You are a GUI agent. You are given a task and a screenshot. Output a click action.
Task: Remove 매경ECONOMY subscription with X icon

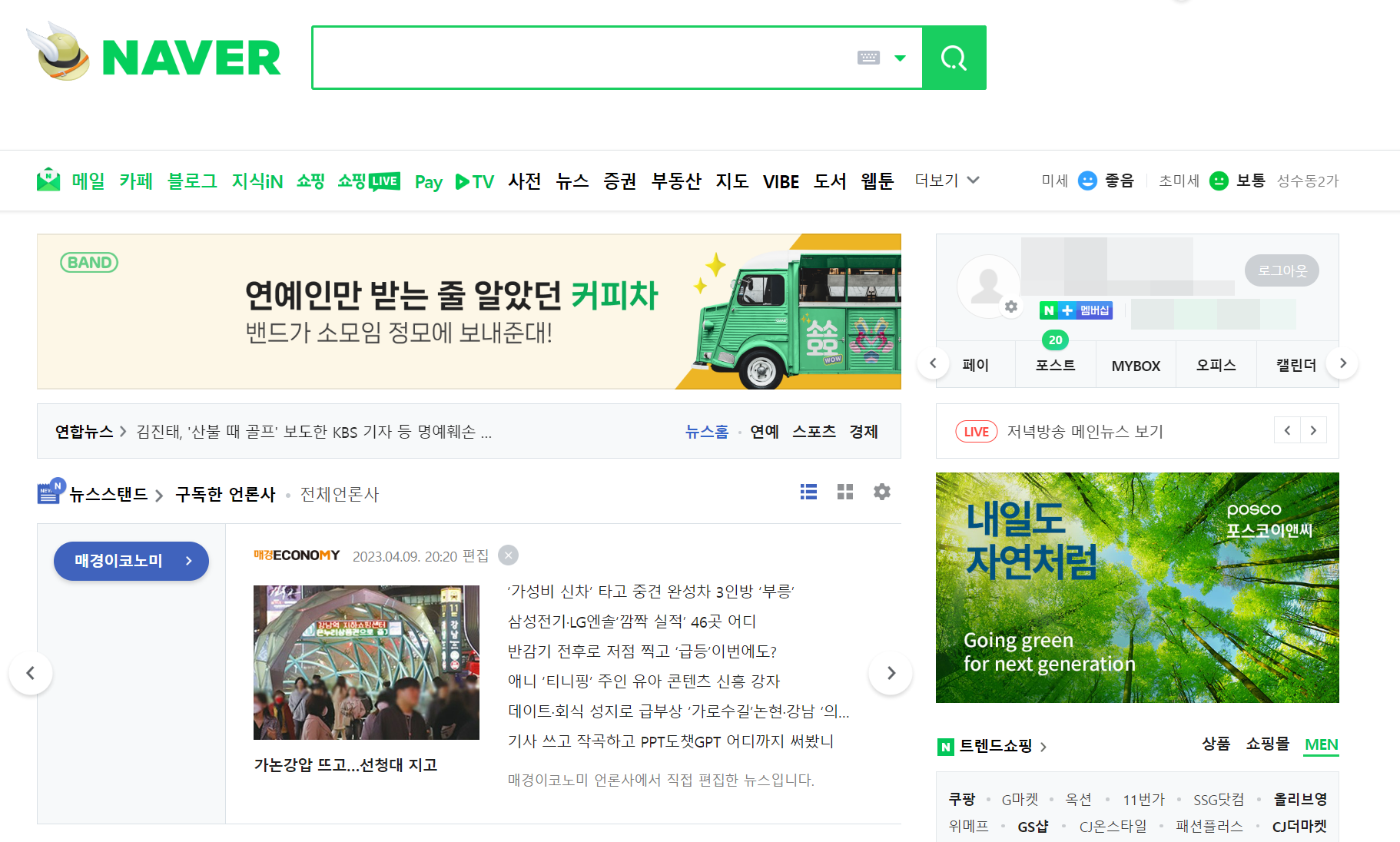pyautogui.click(x=508, y=555)
